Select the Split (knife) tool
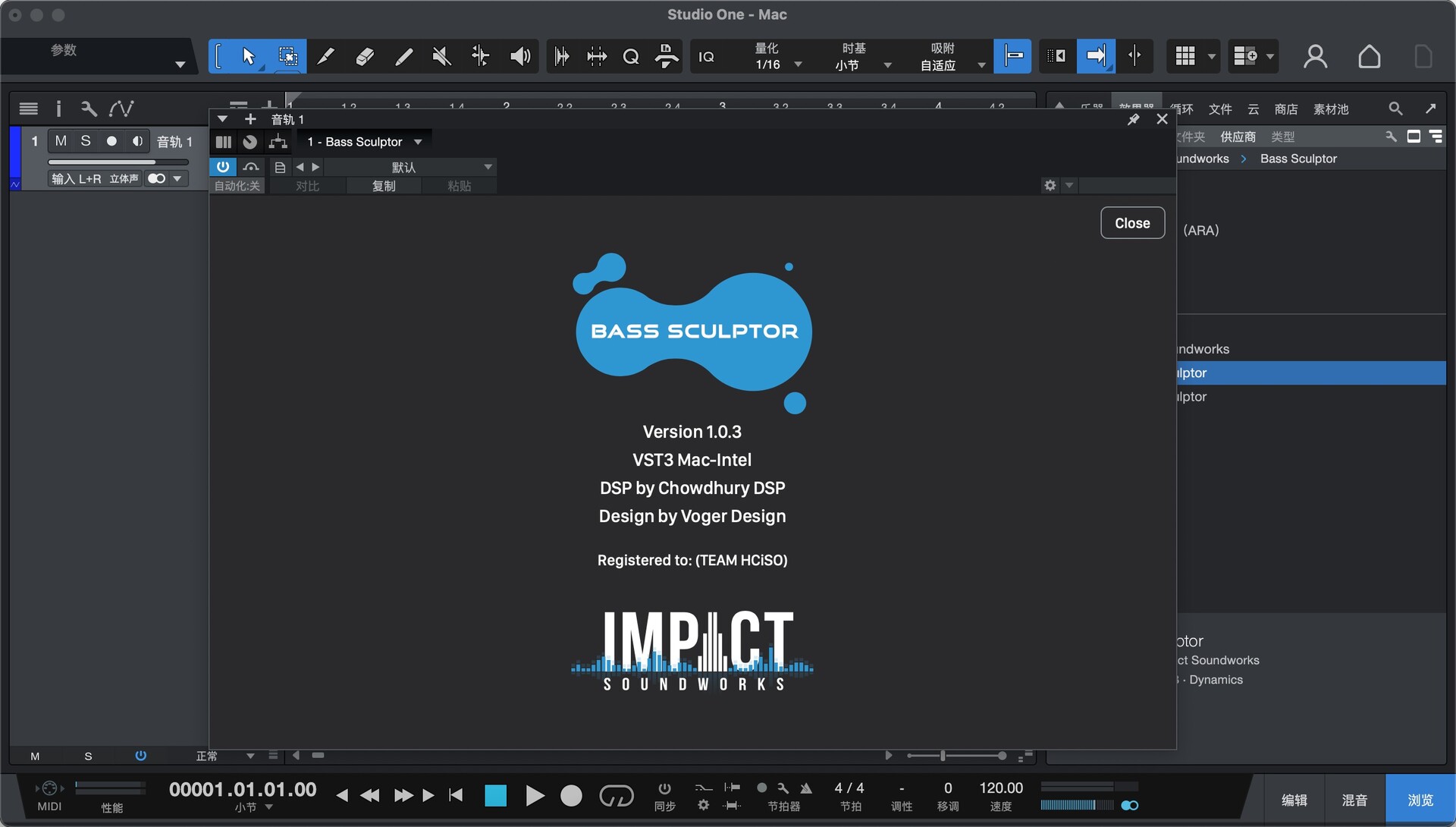The width and height of the screenshot is (1456, 827). tap(326, 56)
